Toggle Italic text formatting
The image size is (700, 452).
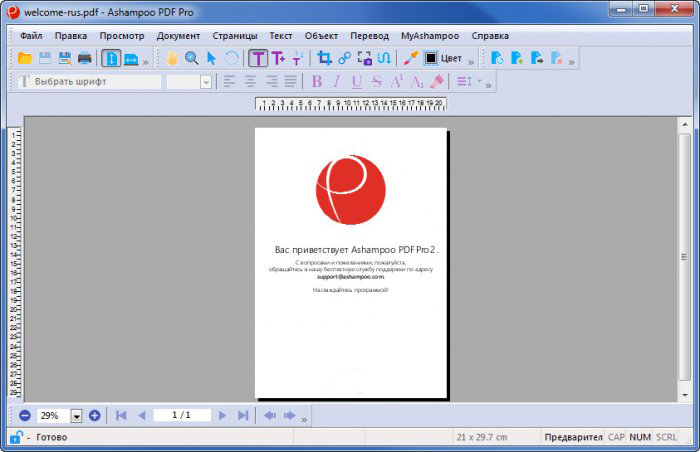(x=337, y=82)
